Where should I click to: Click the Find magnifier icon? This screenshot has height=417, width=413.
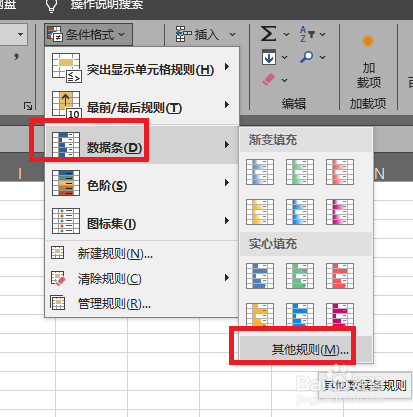click(x=307, y=57)
